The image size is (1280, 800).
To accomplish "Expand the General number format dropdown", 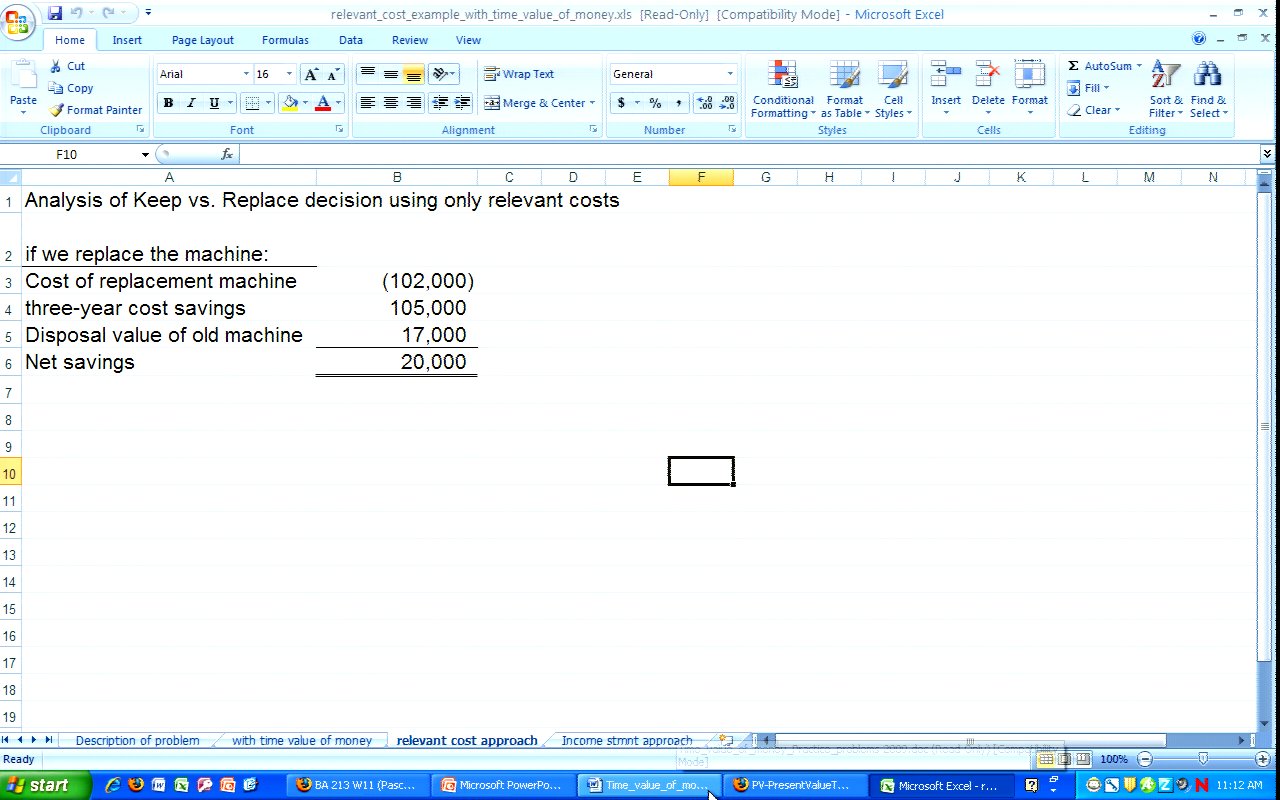I will 729,74.
